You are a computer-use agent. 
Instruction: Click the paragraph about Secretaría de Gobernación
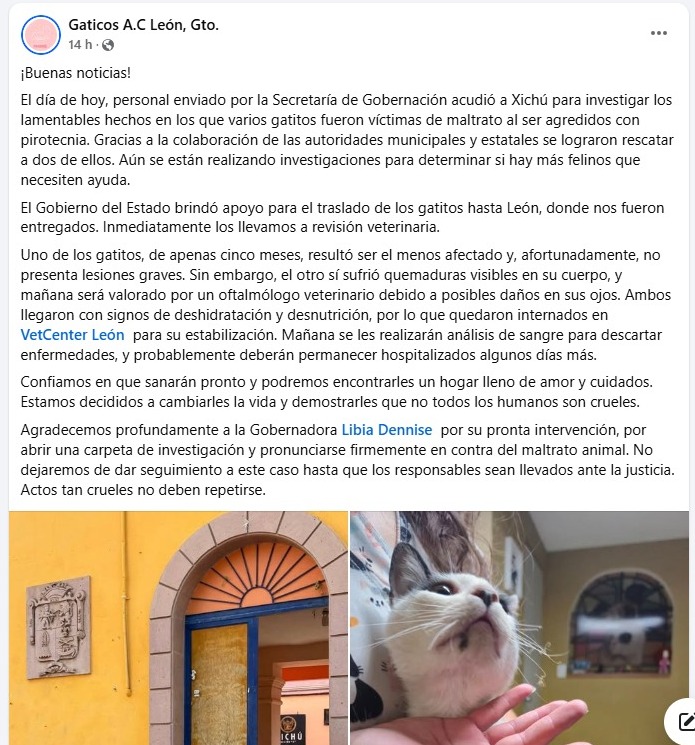347,140
